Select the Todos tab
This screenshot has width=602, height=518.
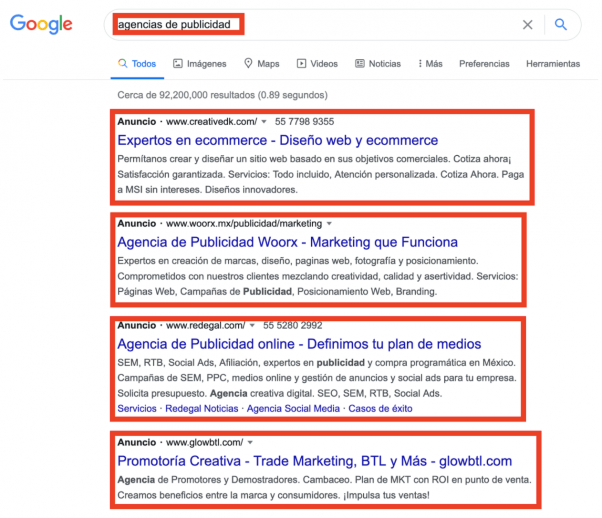pyautogui.click(x=137, y=64)
